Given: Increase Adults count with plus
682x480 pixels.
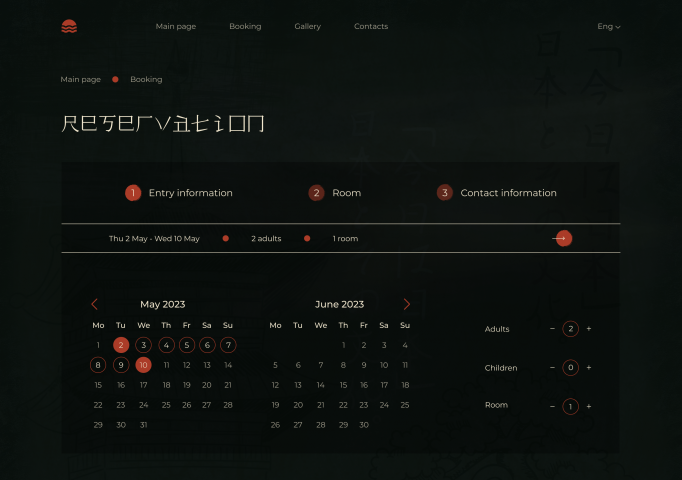Looking at the screenshot, I should [589, 329].
